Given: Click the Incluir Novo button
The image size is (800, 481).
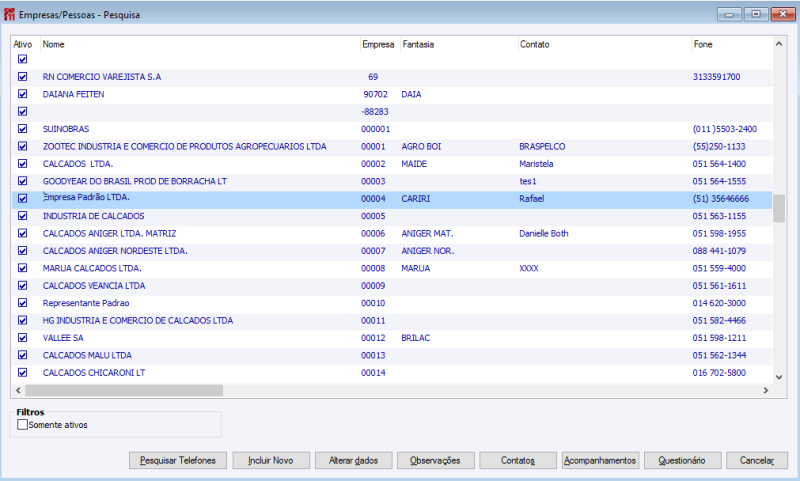Looking at the screenshot, I should (271, 460).
